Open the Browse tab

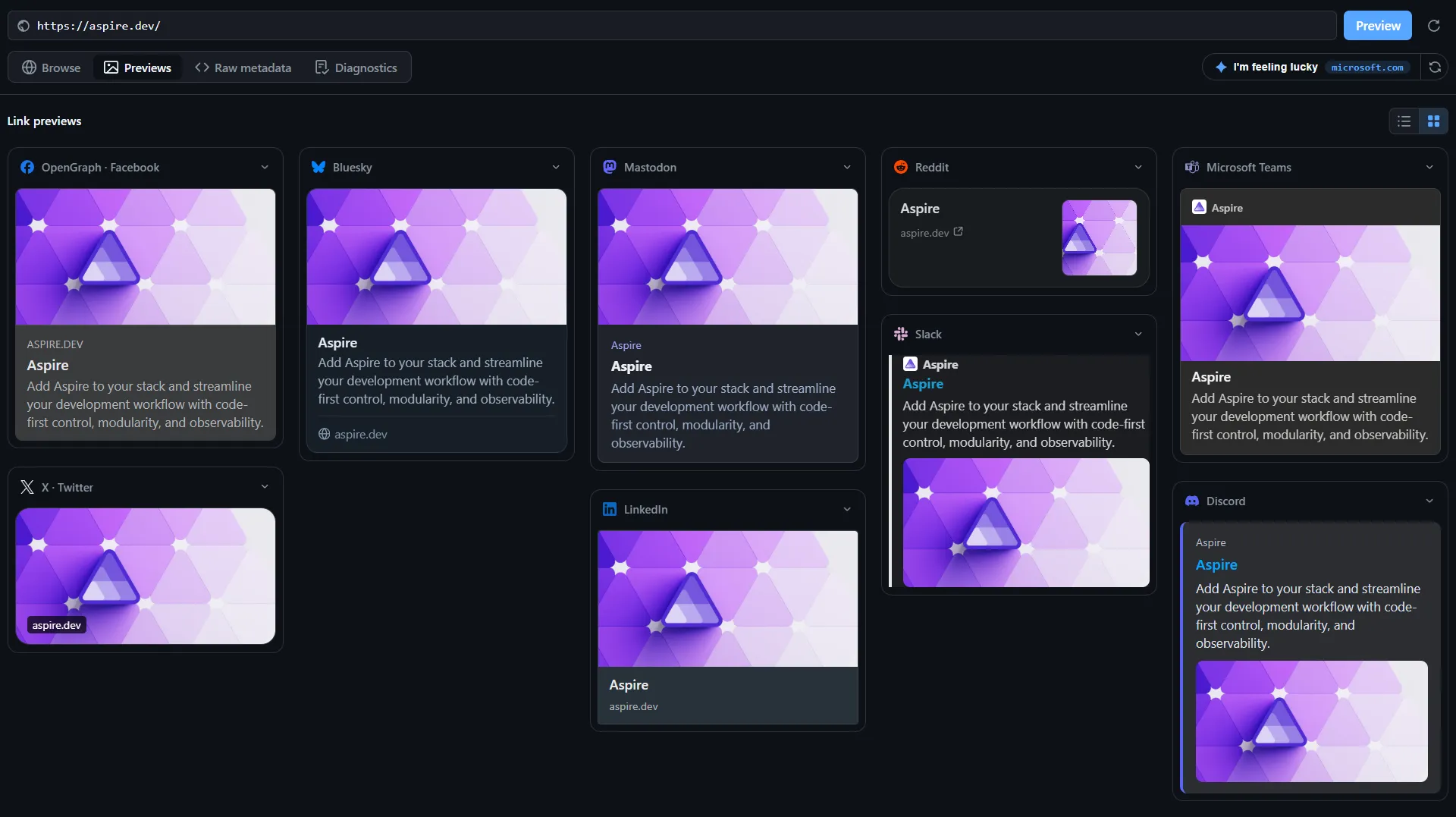pos(51,68)
